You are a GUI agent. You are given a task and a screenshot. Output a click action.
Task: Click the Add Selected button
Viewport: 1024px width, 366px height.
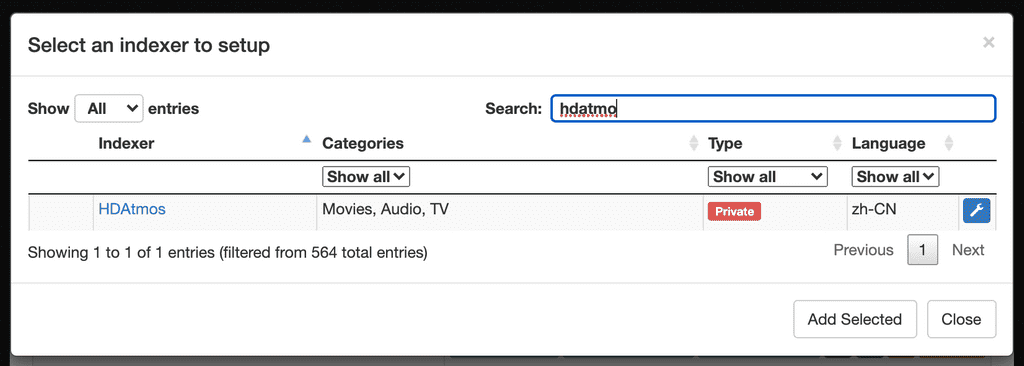[855, 319]
